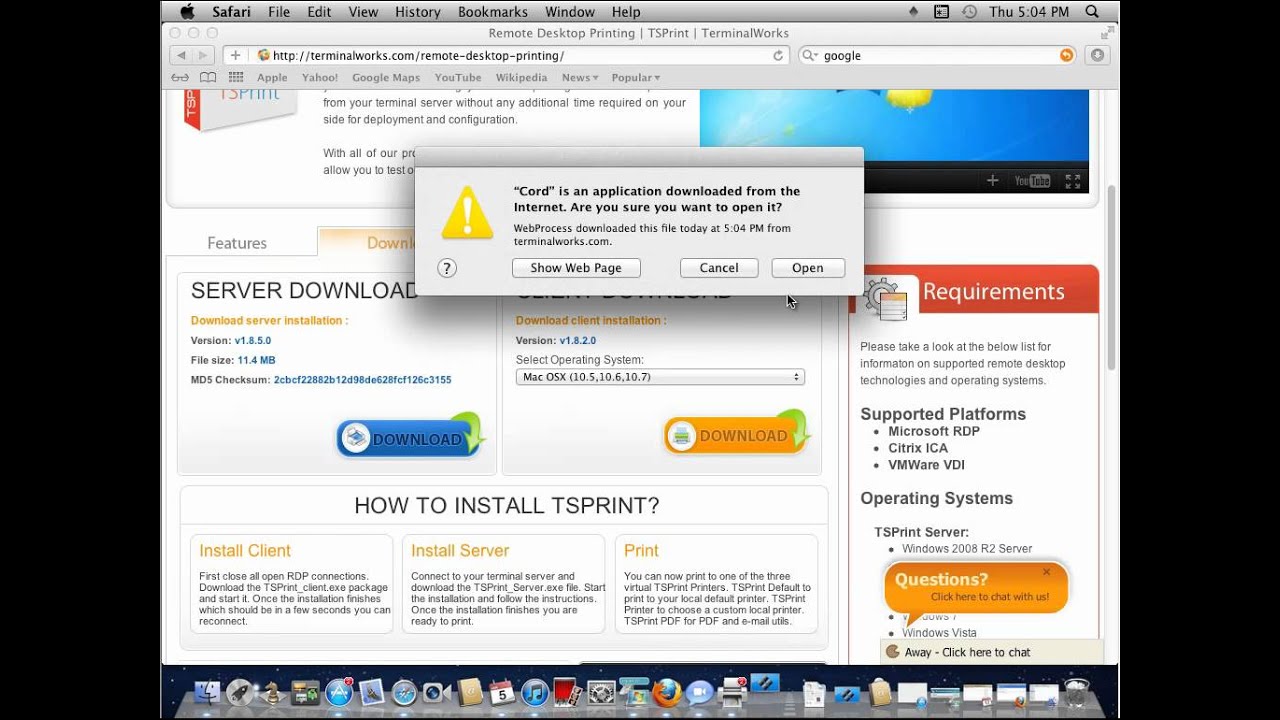The image size is (1280, 720).
Task: Add bookmark with the plus button
Action: click(x=235, y=56)
